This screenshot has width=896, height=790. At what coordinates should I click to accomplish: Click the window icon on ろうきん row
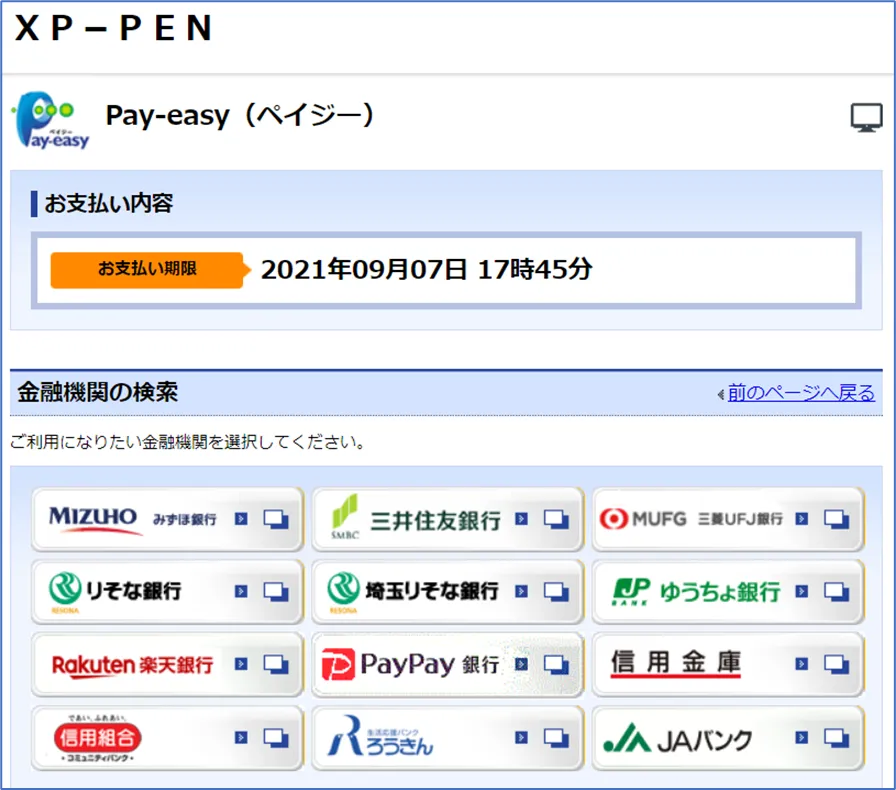pyautogui.click(x=556, y=738)
